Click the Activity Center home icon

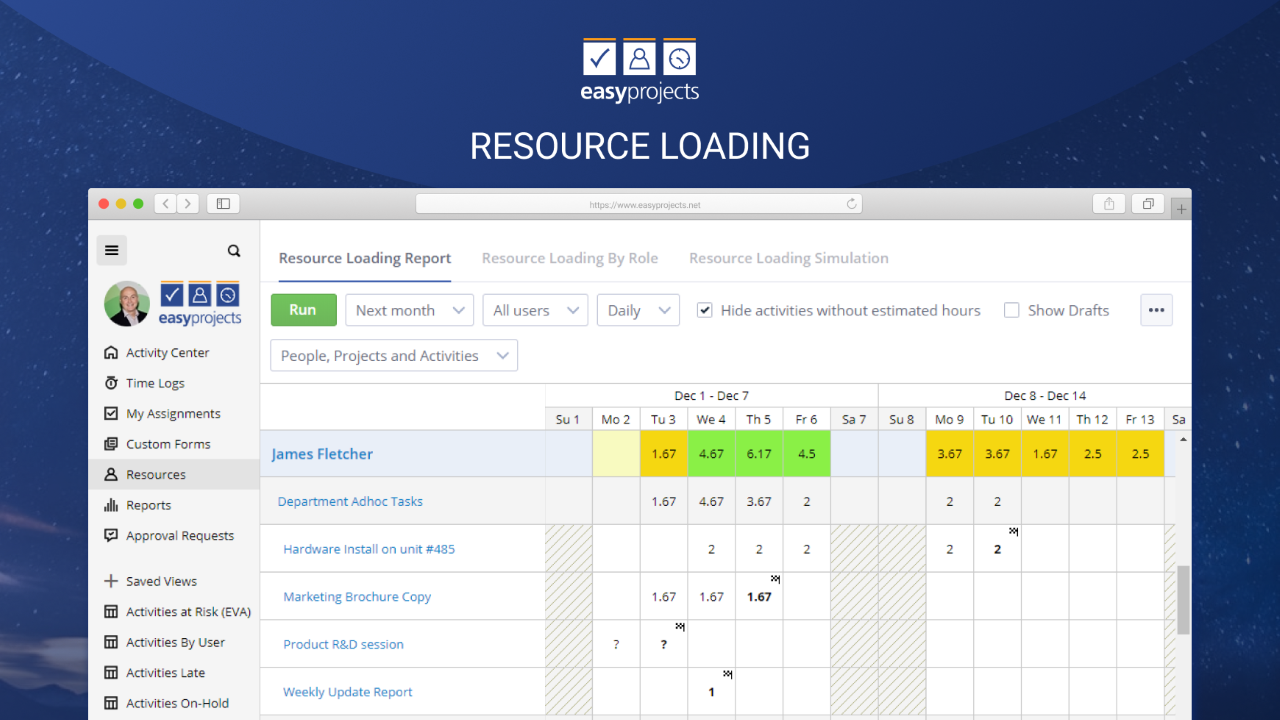[111, 353]
